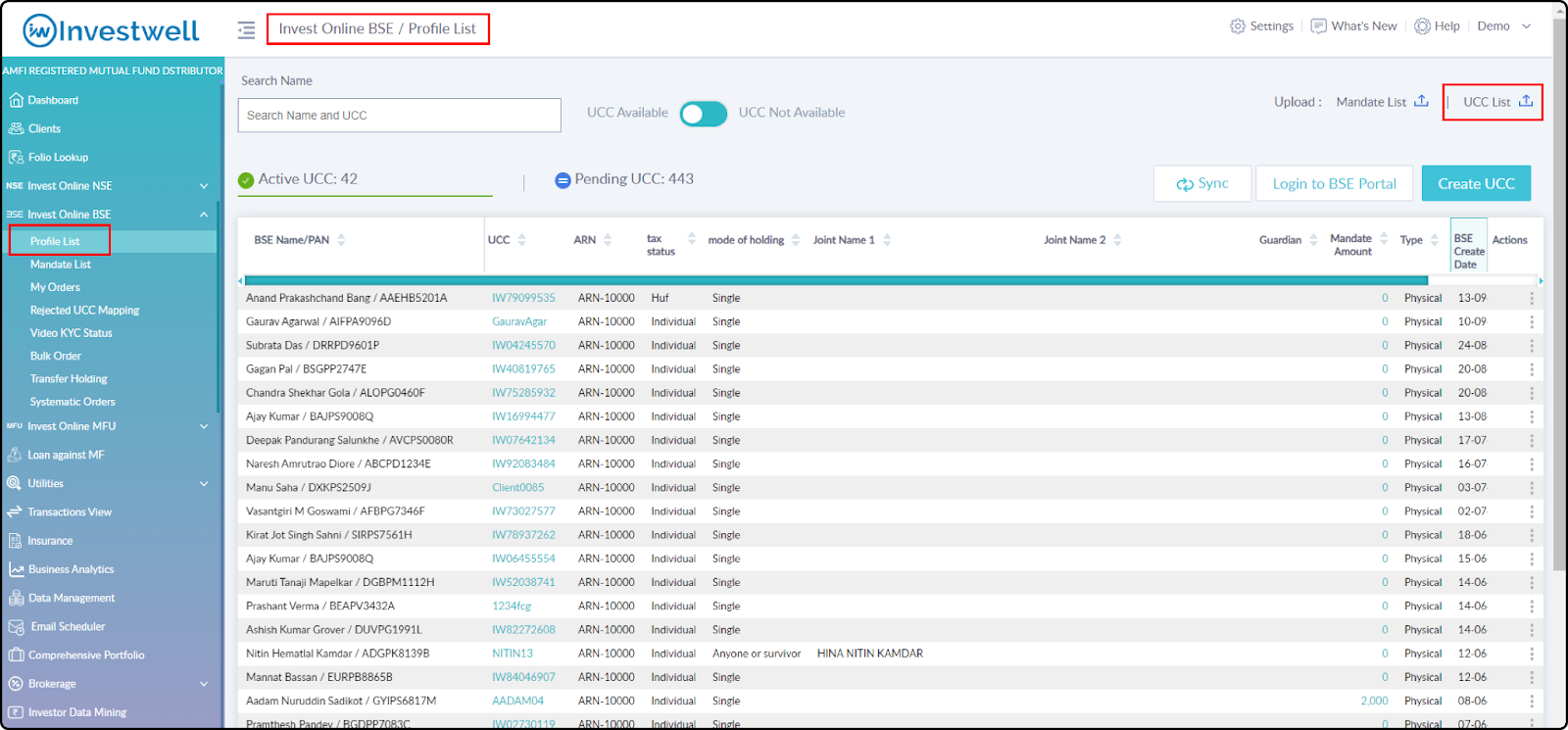Open Transfer Holding submenu item

[x=69, y=378]
